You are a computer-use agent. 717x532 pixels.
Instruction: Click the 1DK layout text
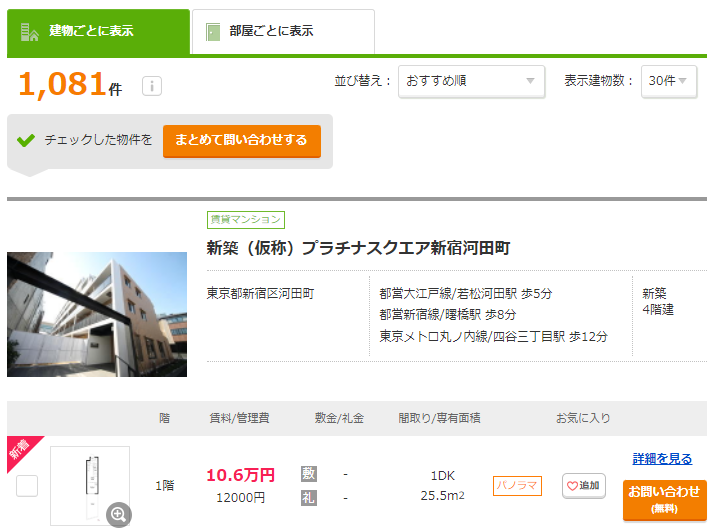pos(443,476)
